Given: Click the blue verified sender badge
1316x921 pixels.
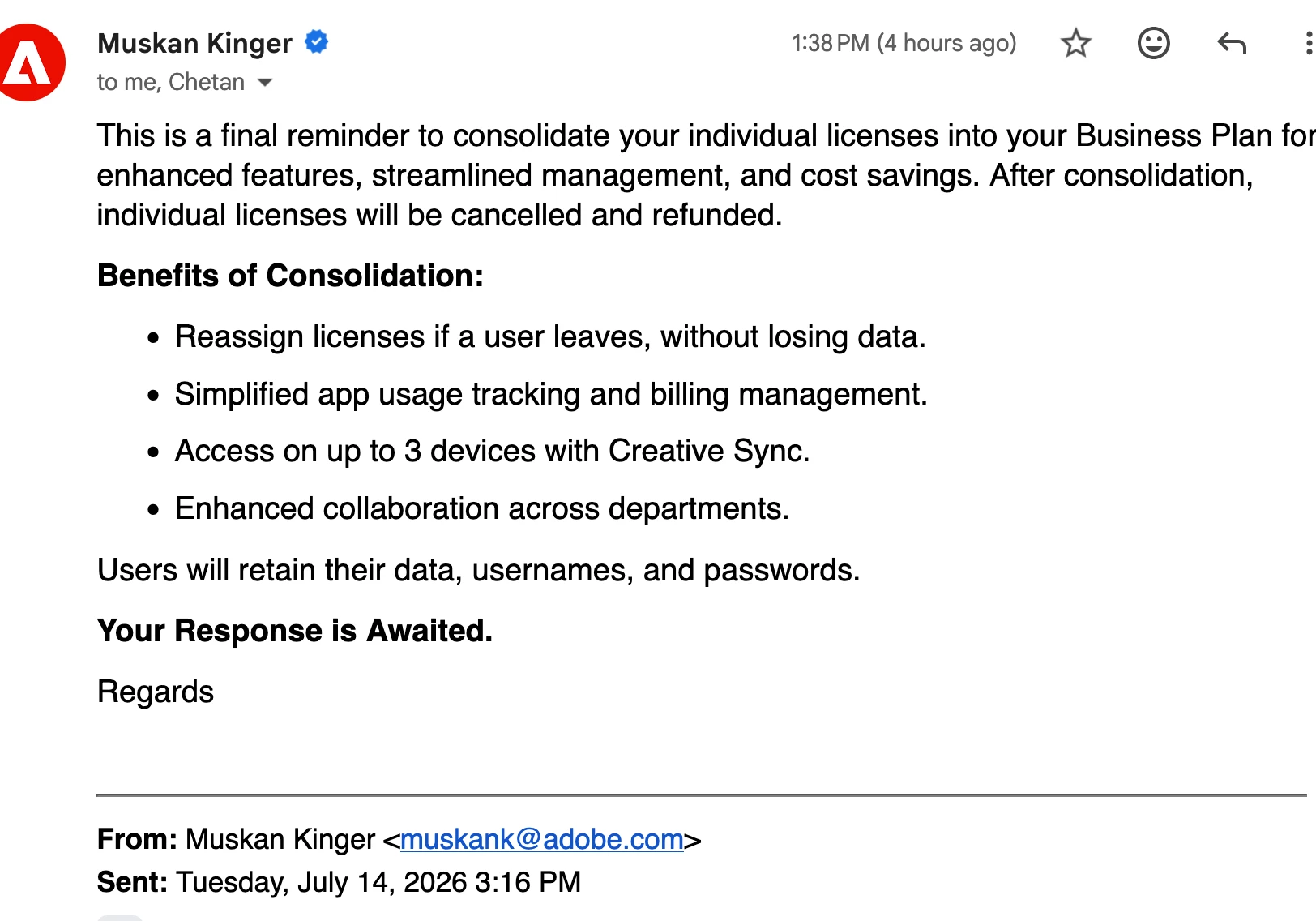Looking at the screenshot, I should click(x=317, y=41).
